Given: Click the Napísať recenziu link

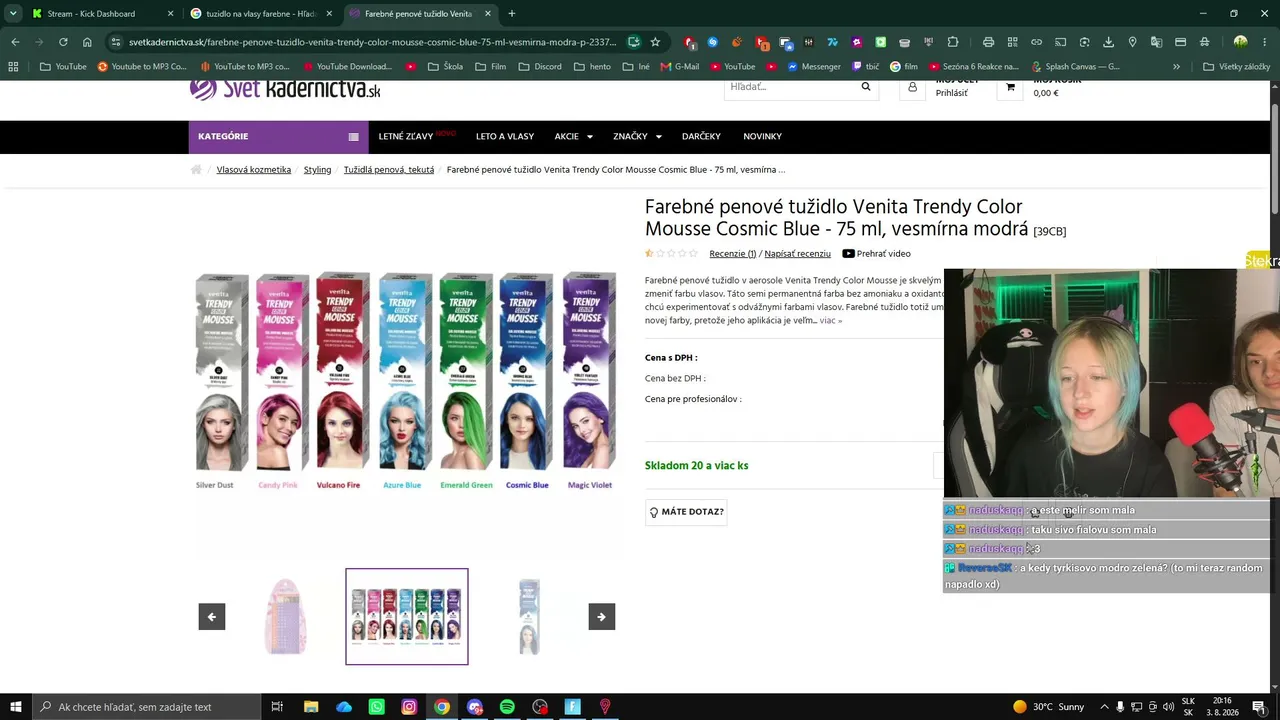Looking at the screenshot, I should [x=797, y=254].
